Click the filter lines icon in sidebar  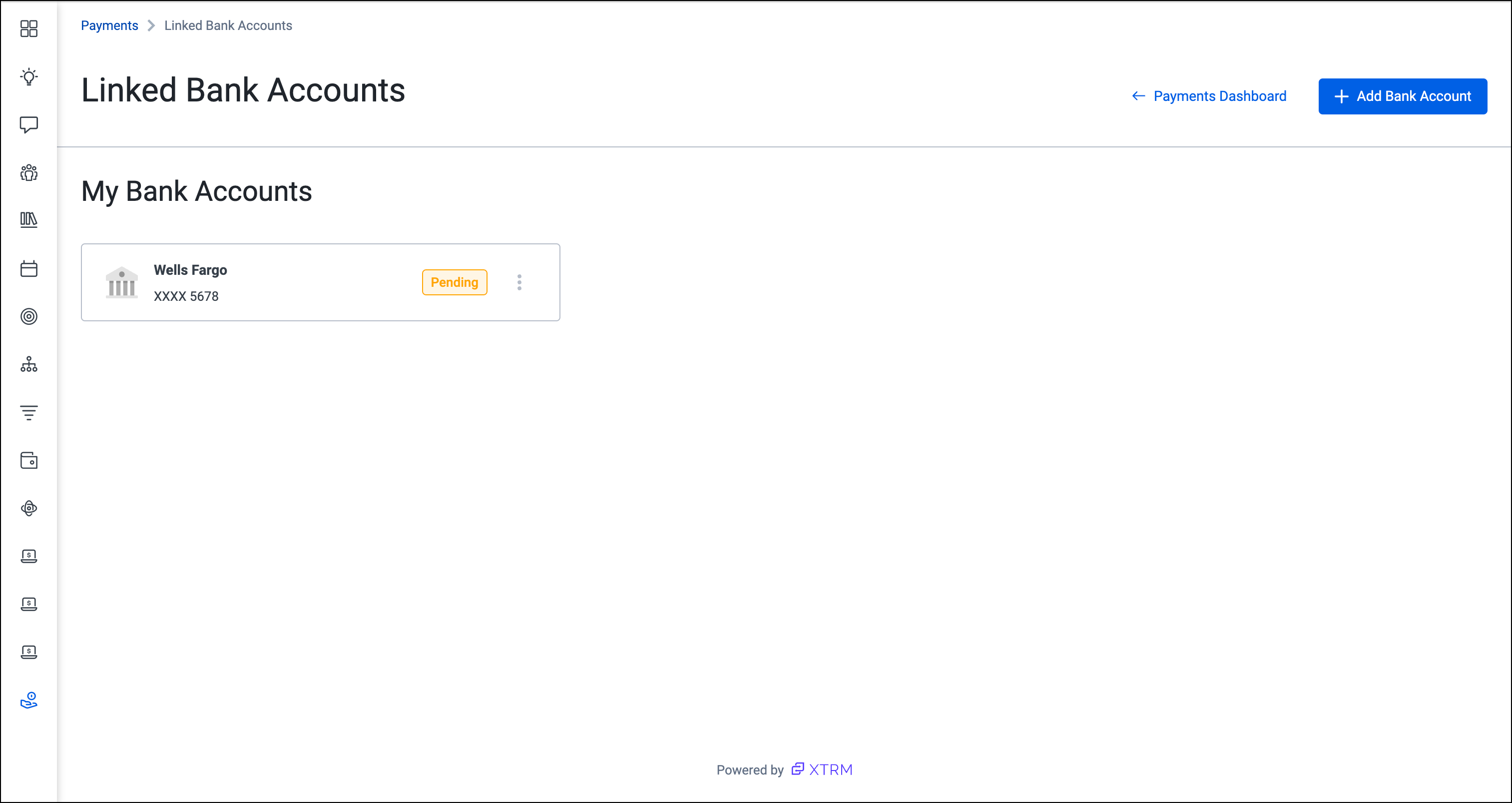[x=29, y=412]
